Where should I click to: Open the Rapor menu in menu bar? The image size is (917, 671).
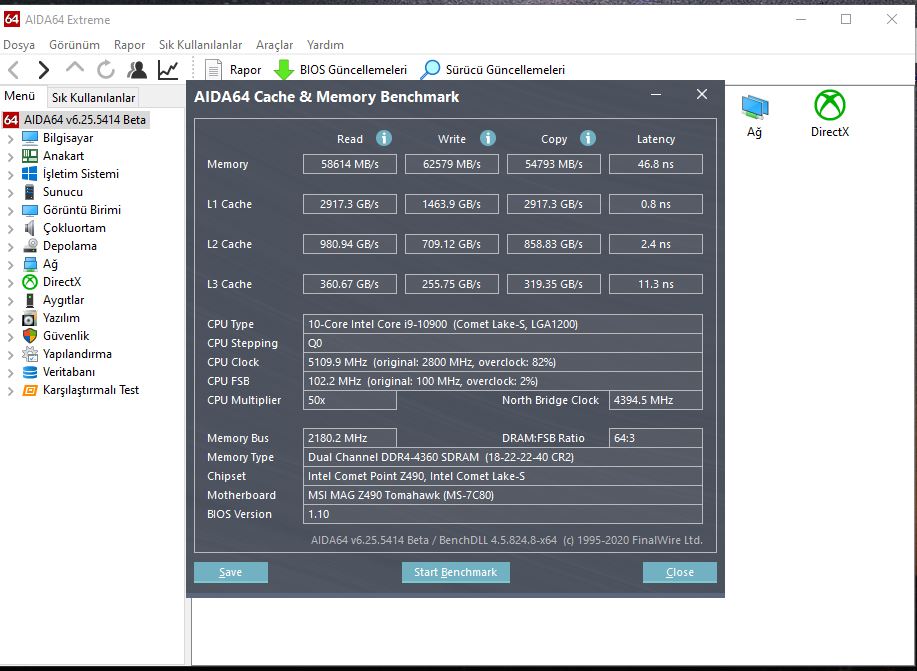(x=129, y=45)
